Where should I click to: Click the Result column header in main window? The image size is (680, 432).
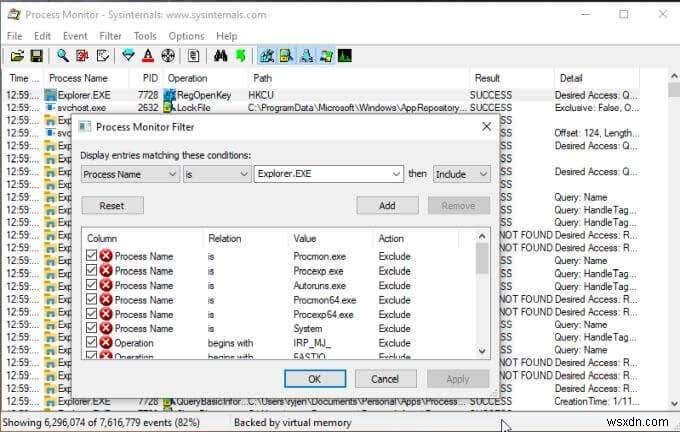[512, 78]
